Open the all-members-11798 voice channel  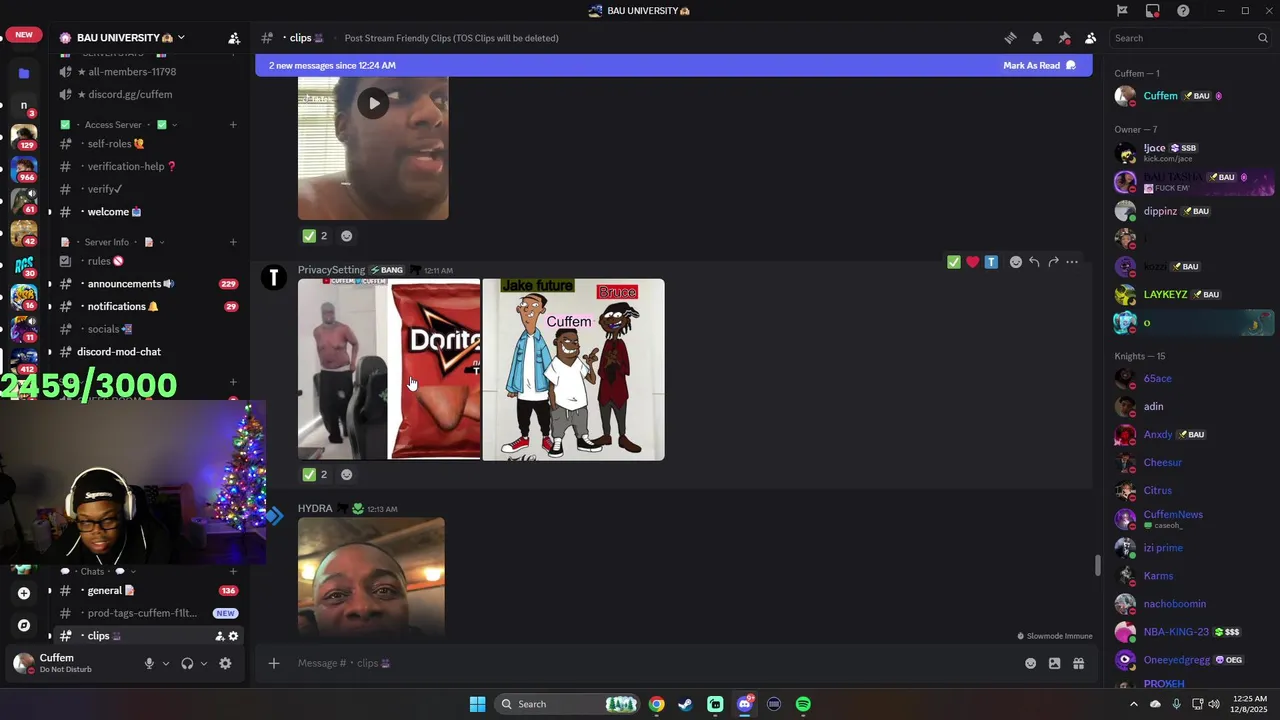click(130, 72)
